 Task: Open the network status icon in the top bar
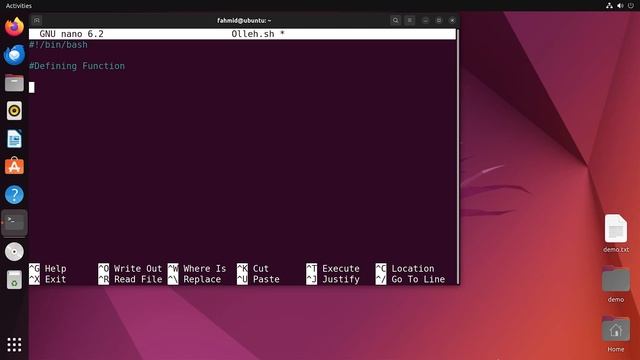[609, 5]
